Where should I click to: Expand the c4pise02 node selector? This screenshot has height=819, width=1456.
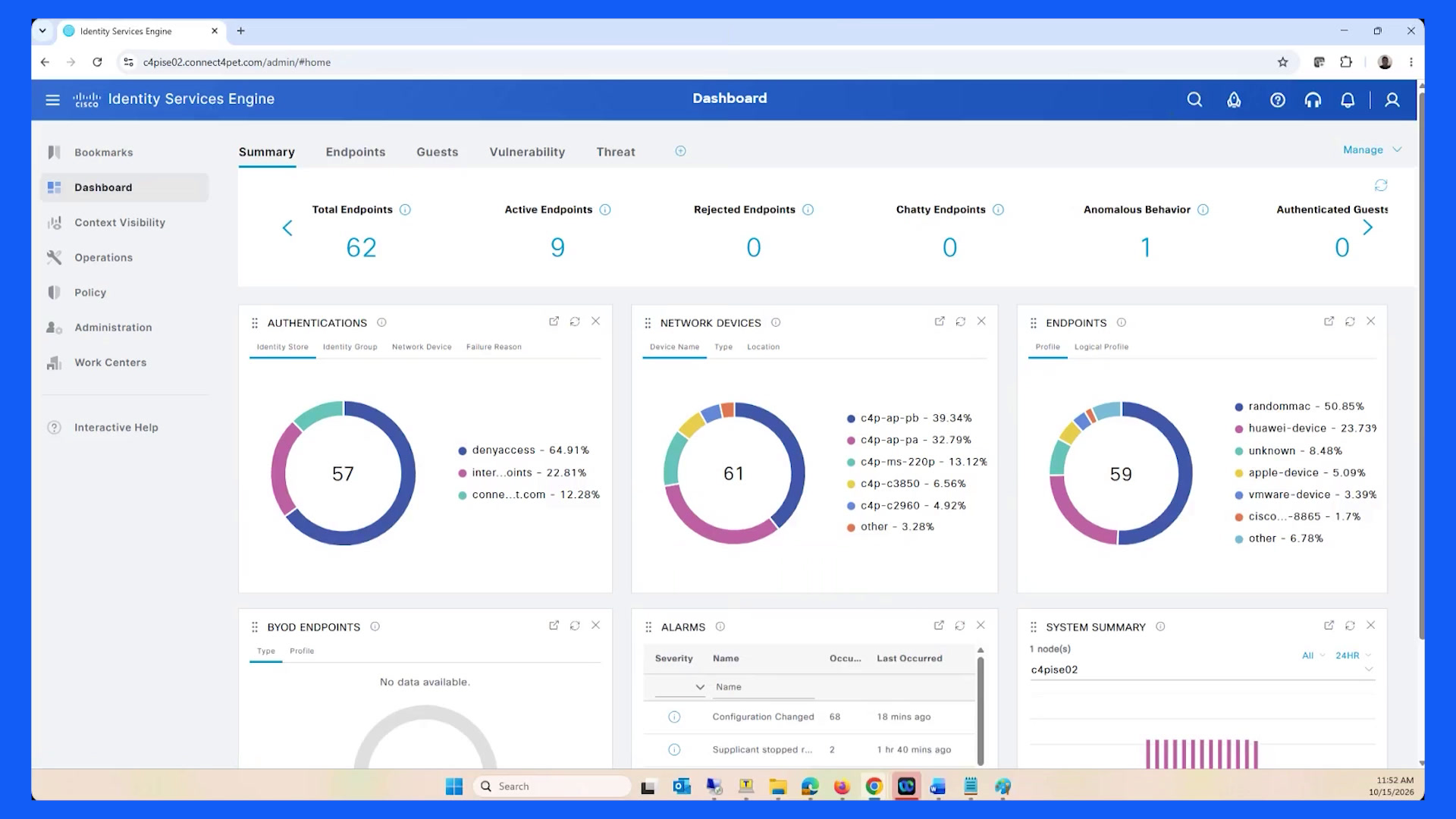tap(1202, 670)
